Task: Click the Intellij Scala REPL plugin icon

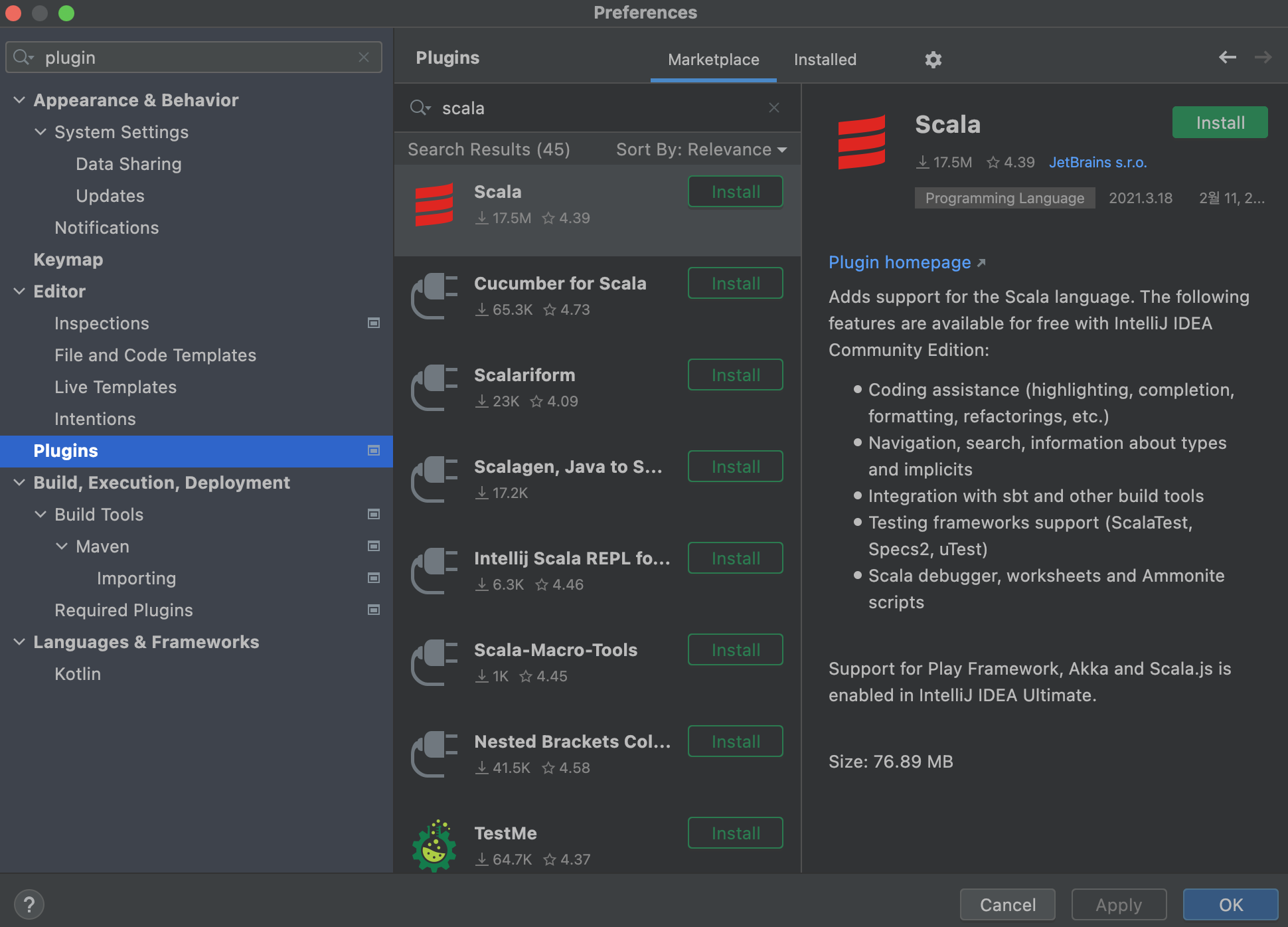Action: pos(434,571)
